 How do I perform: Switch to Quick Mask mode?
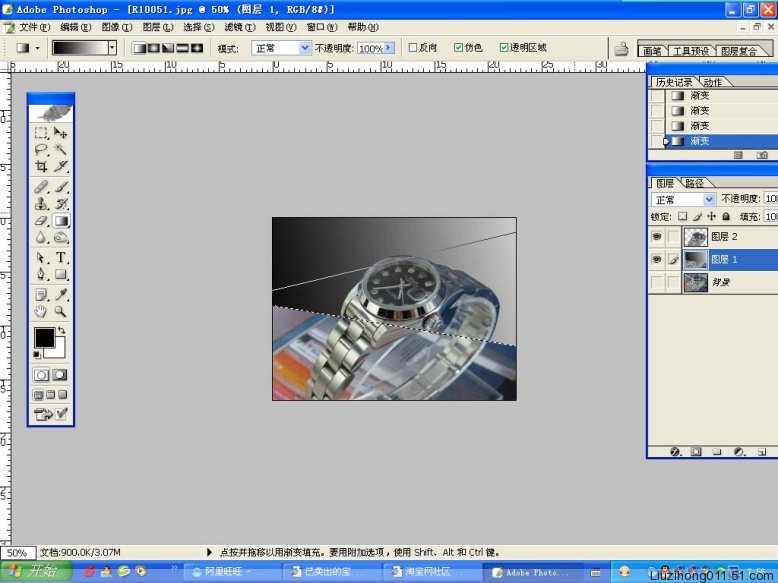60,375
